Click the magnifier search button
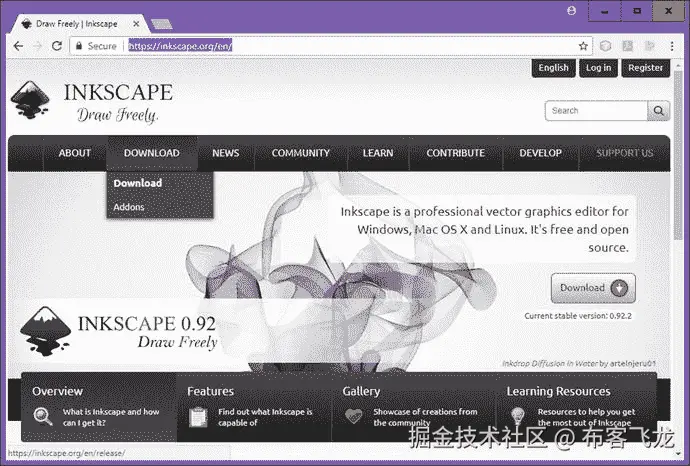 [x=658, y=110]
